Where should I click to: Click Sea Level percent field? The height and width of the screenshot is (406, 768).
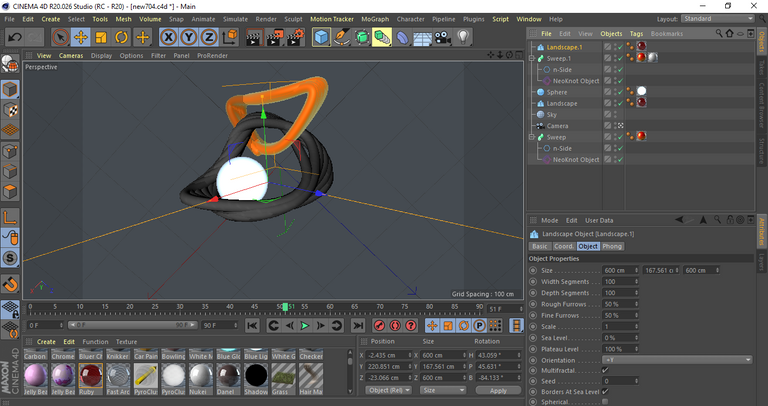[620, 338]
